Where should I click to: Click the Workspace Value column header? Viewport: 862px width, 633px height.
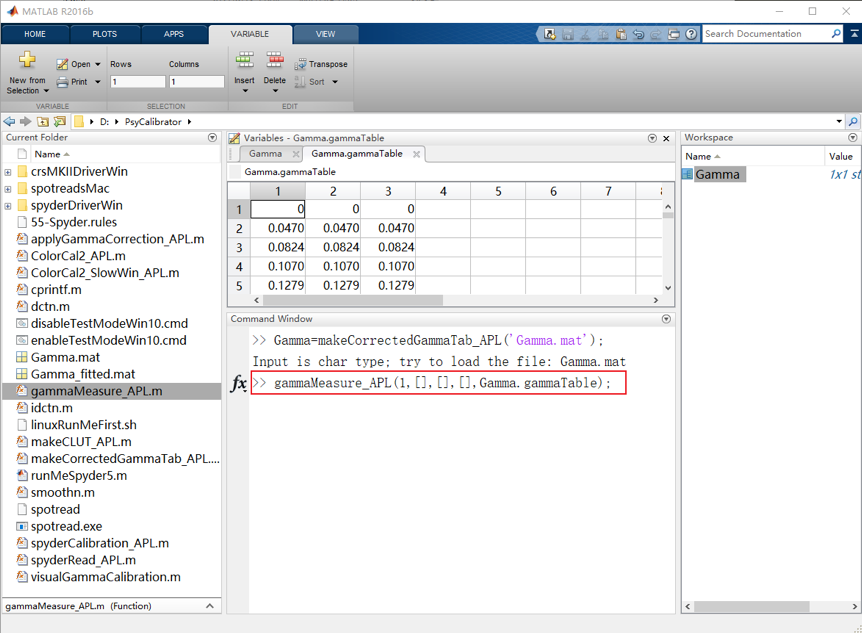[841, 157]
